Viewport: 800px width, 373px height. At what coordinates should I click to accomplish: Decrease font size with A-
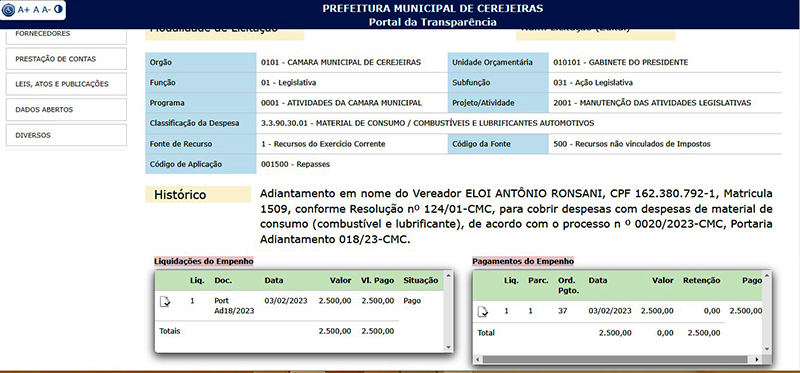(x=46, y=9)
